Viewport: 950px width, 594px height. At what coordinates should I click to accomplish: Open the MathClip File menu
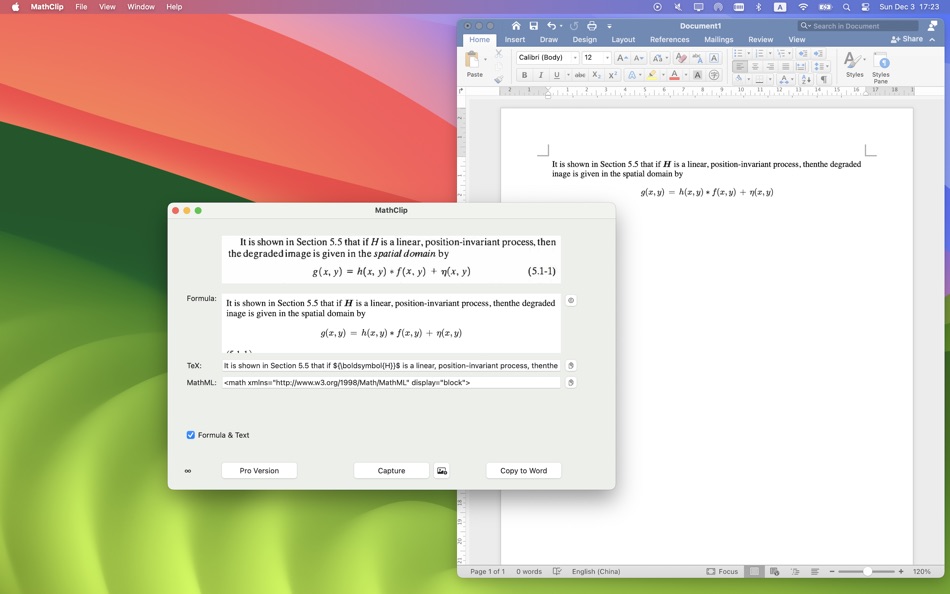point(81,7)
